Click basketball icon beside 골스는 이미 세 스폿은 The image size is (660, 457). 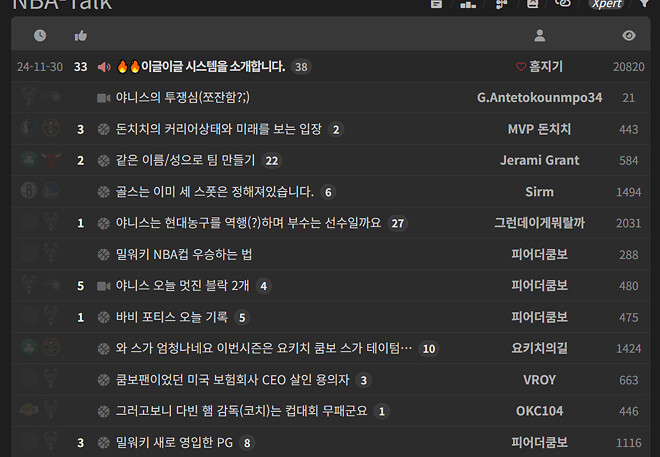(104, 192)
